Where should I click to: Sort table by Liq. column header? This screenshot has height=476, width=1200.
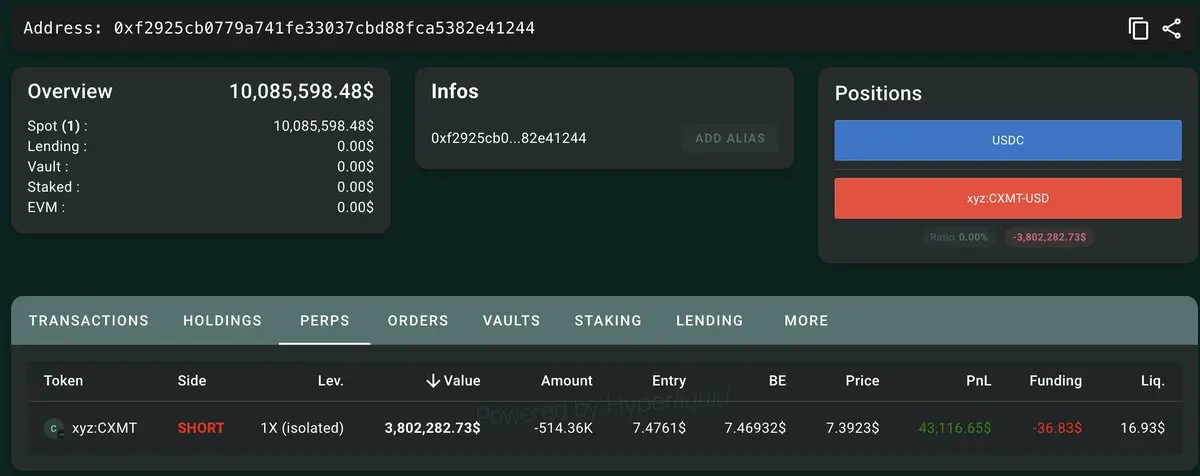(x=1153, y=381)
